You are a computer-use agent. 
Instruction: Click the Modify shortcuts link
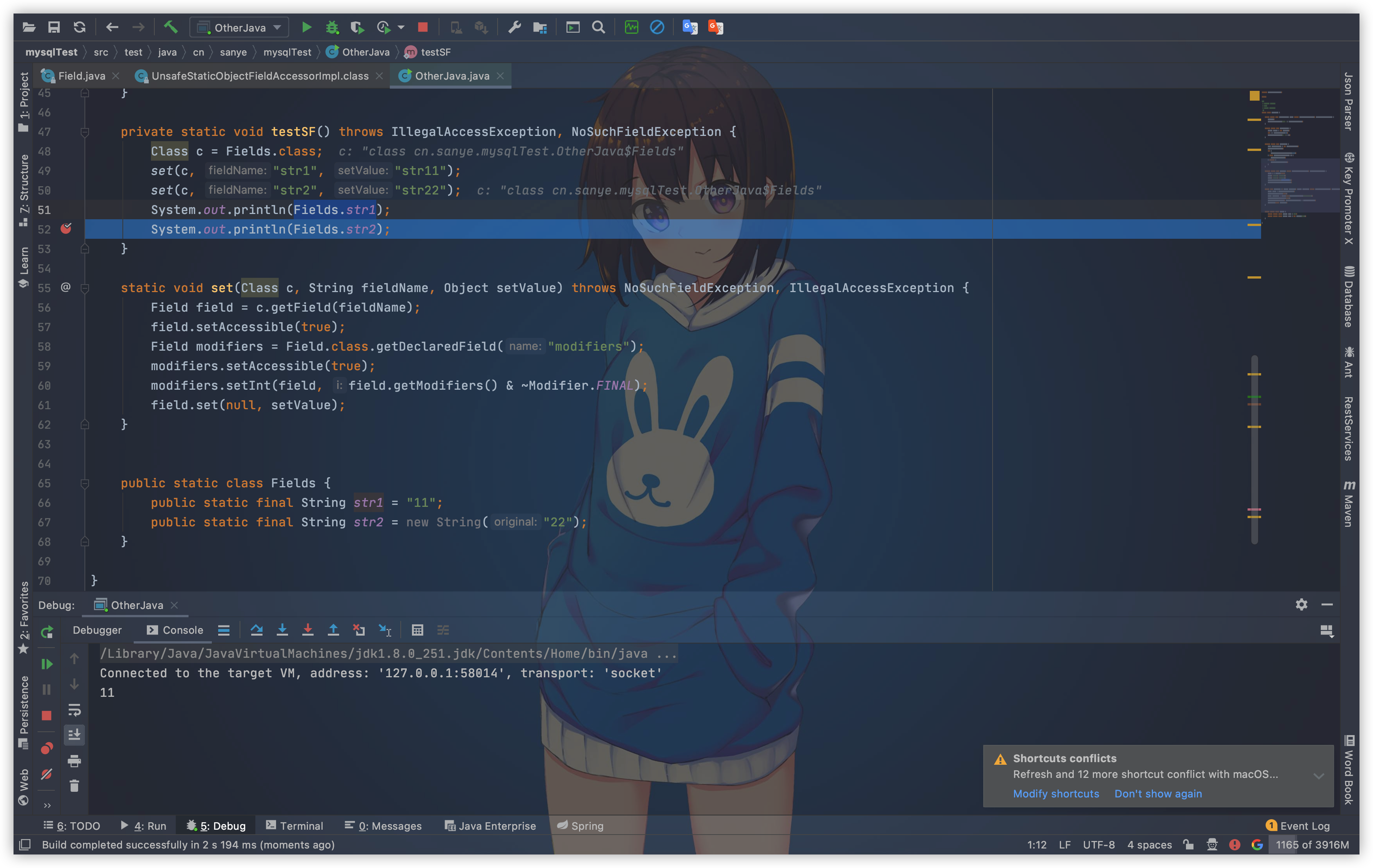click(x=1056, y=793)
